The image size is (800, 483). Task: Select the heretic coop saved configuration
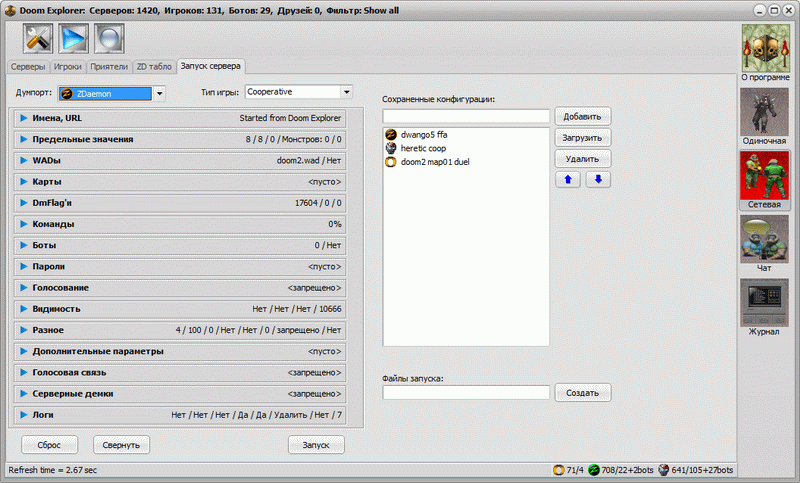point(427,147)
